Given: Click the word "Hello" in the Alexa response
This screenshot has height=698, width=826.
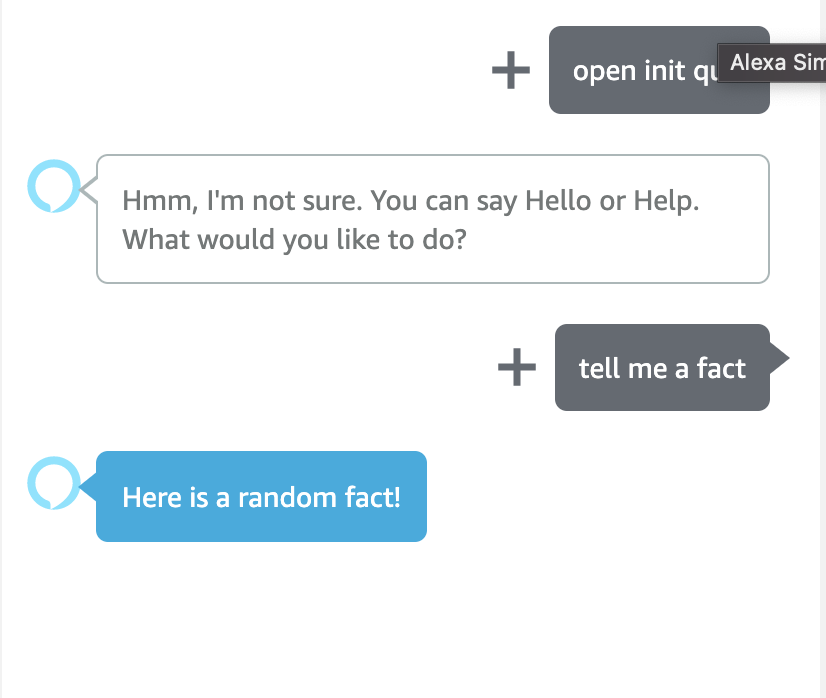Looking at the screenshot, I should coord(558,201).
